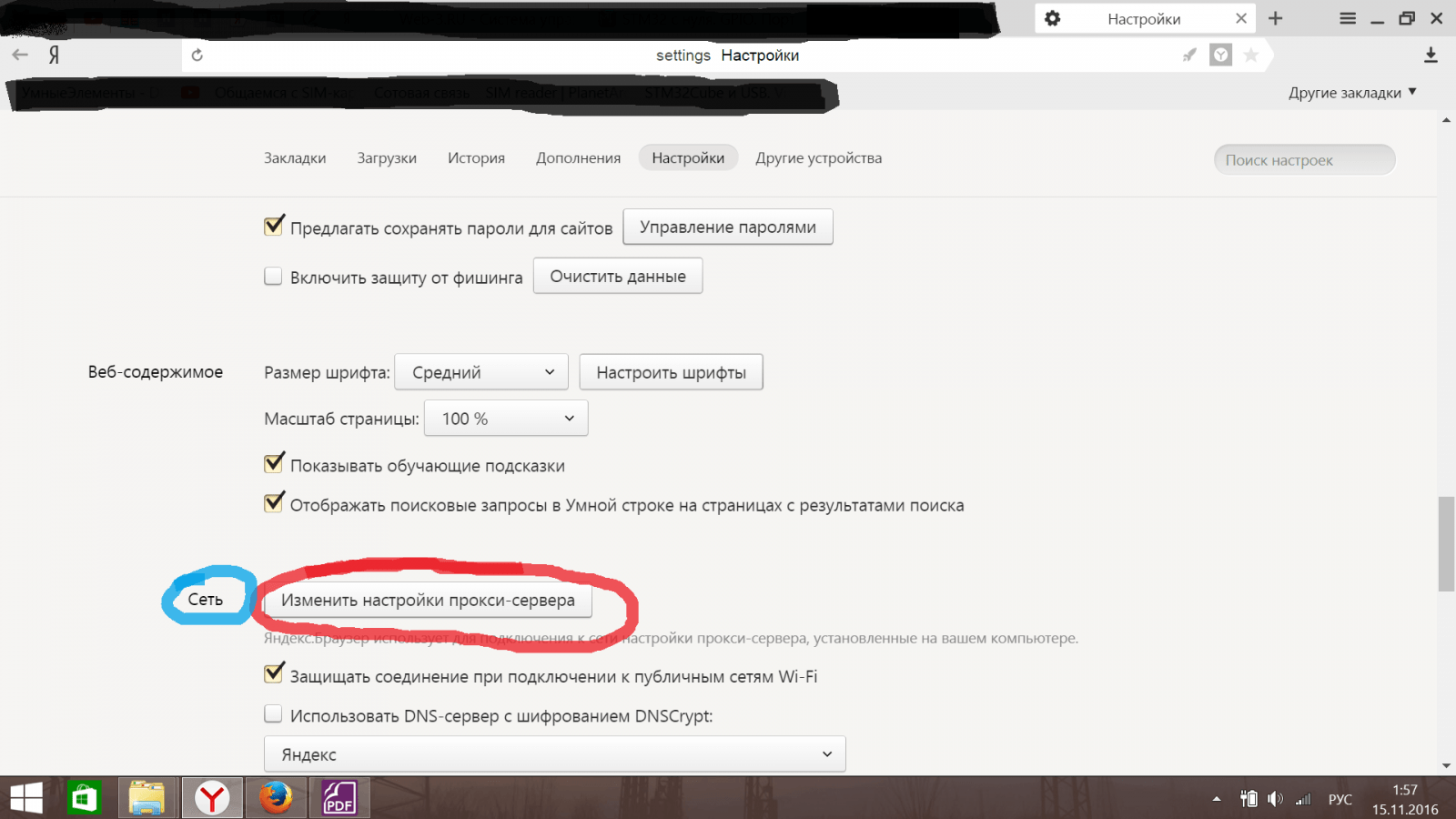Open the Размер шрифта Средний dropdown
This screenshot has height=819, width=1456.
(481, 372)
